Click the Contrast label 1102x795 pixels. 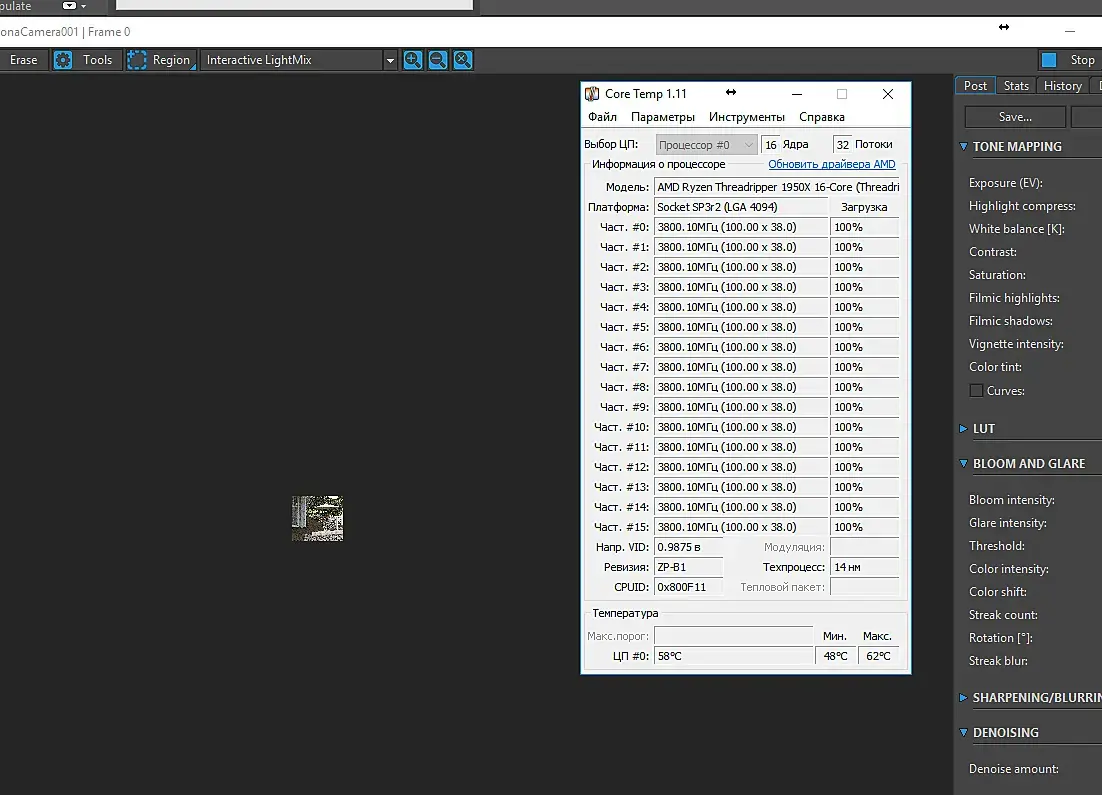pos(992,252)
